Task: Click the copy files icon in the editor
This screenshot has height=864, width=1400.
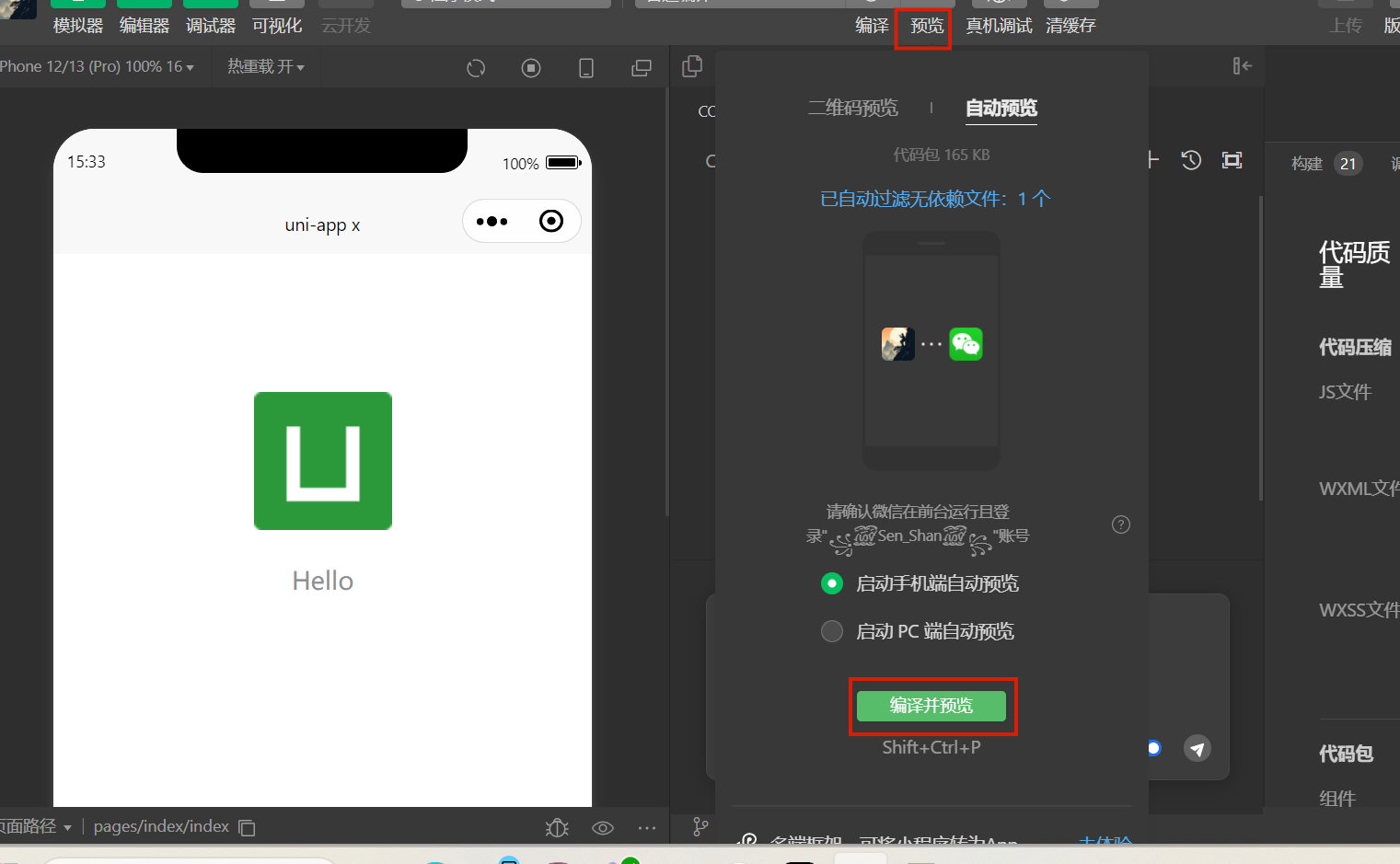Action: (692, 66)
